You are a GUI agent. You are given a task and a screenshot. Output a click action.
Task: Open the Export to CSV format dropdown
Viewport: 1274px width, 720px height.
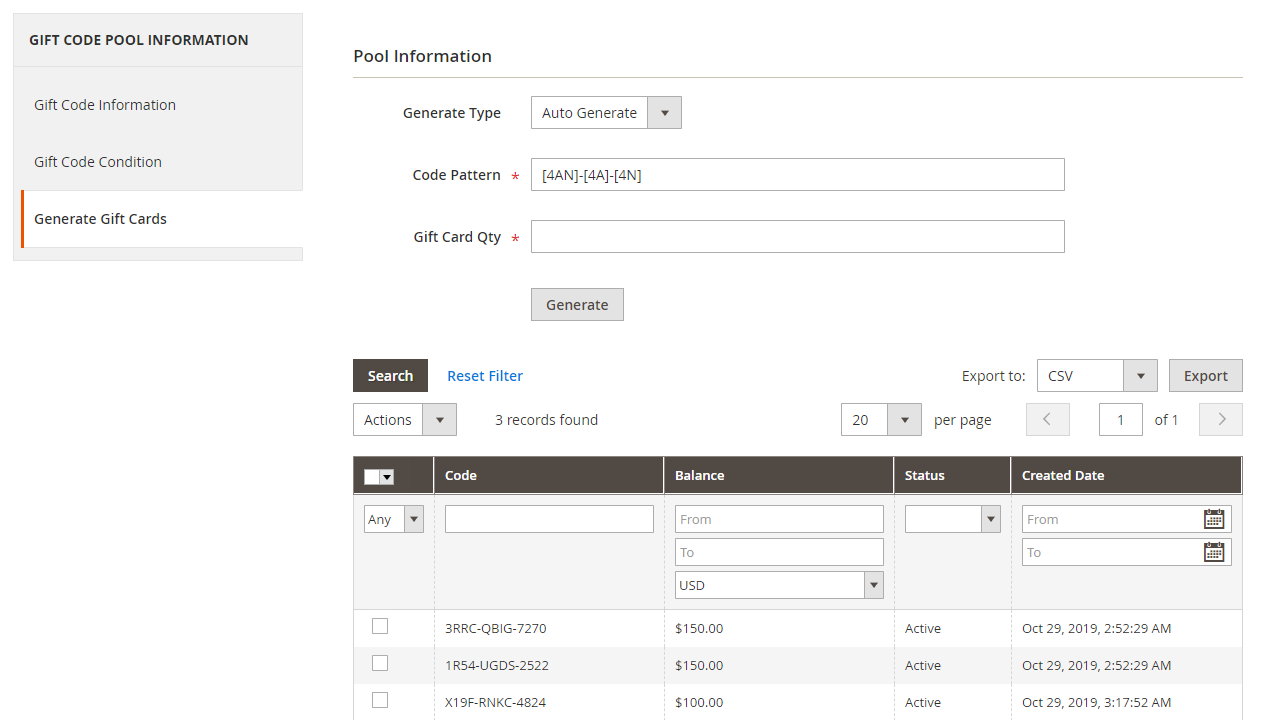[x=1096, y=376]
